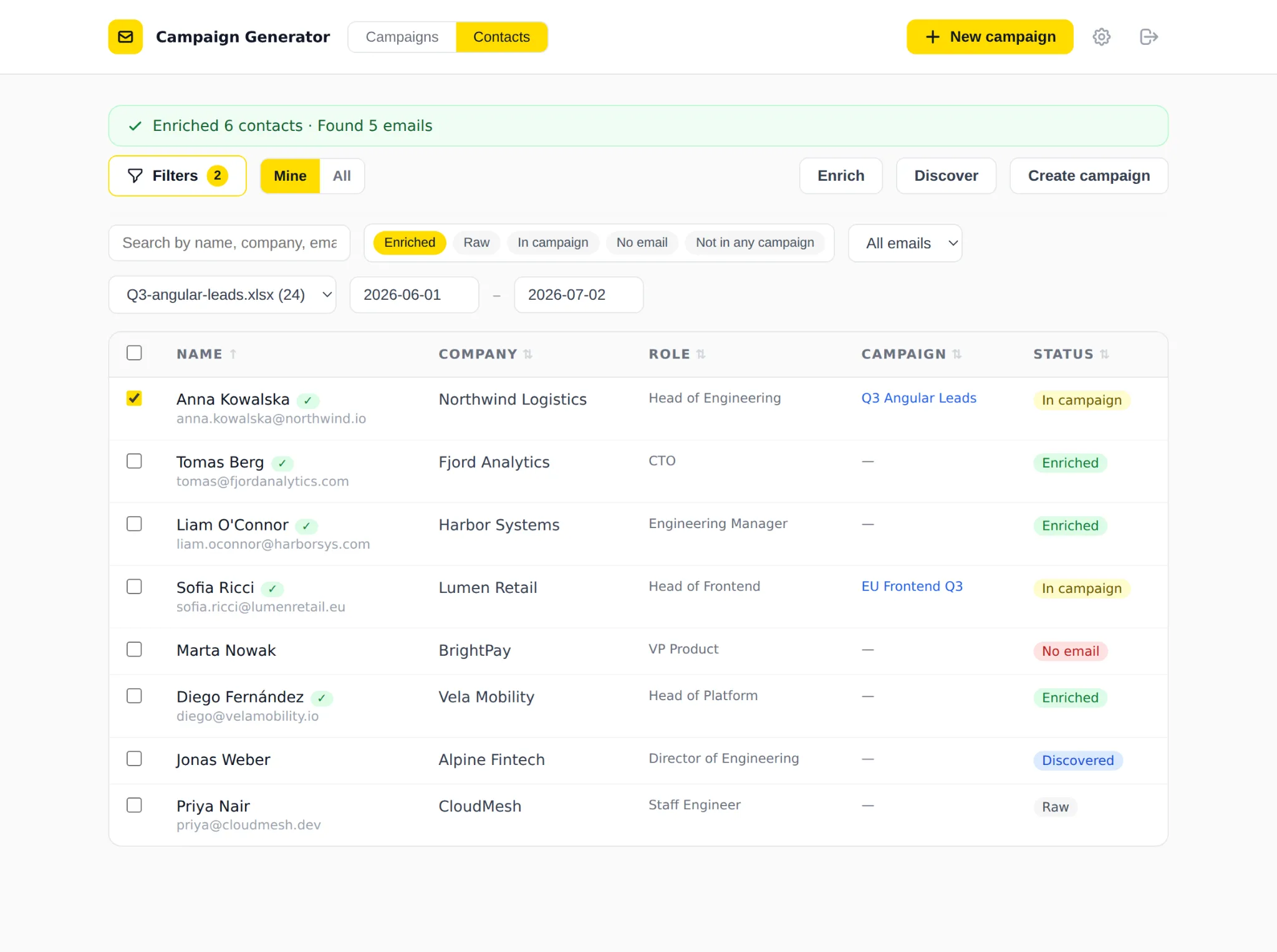The width and height of the screenshot is (1277, 952).
Task: Click the New campaign button
Action: pos(990,37)
